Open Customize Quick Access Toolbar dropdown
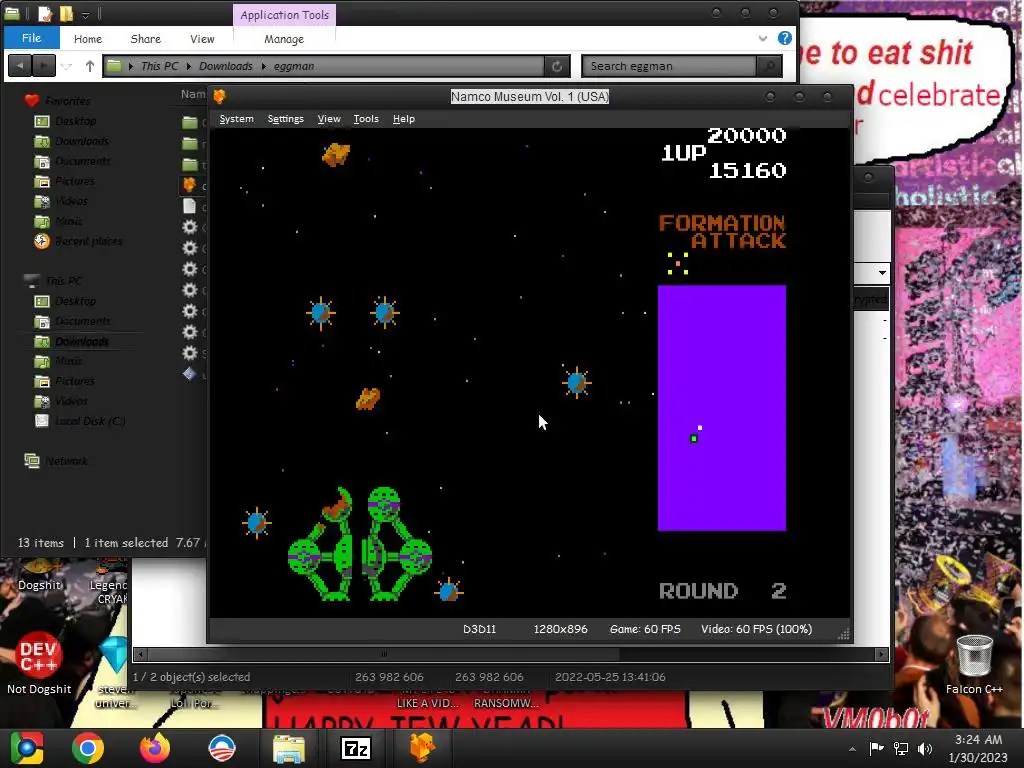This screenshot has height=768, width=1024. (x=86, y=14)
